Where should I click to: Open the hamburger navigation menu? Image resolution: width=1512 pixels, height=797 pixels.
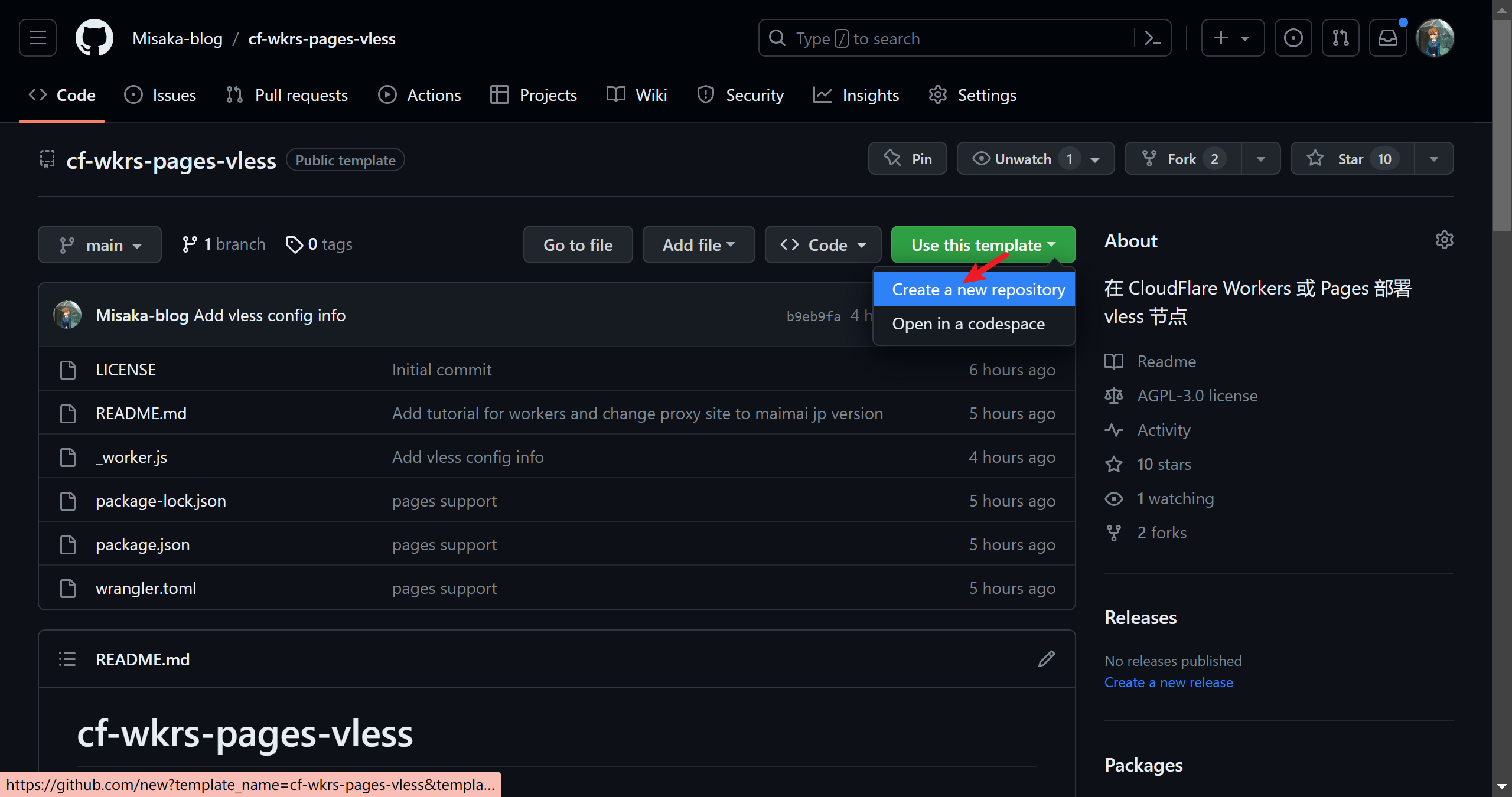click(38, 38)
